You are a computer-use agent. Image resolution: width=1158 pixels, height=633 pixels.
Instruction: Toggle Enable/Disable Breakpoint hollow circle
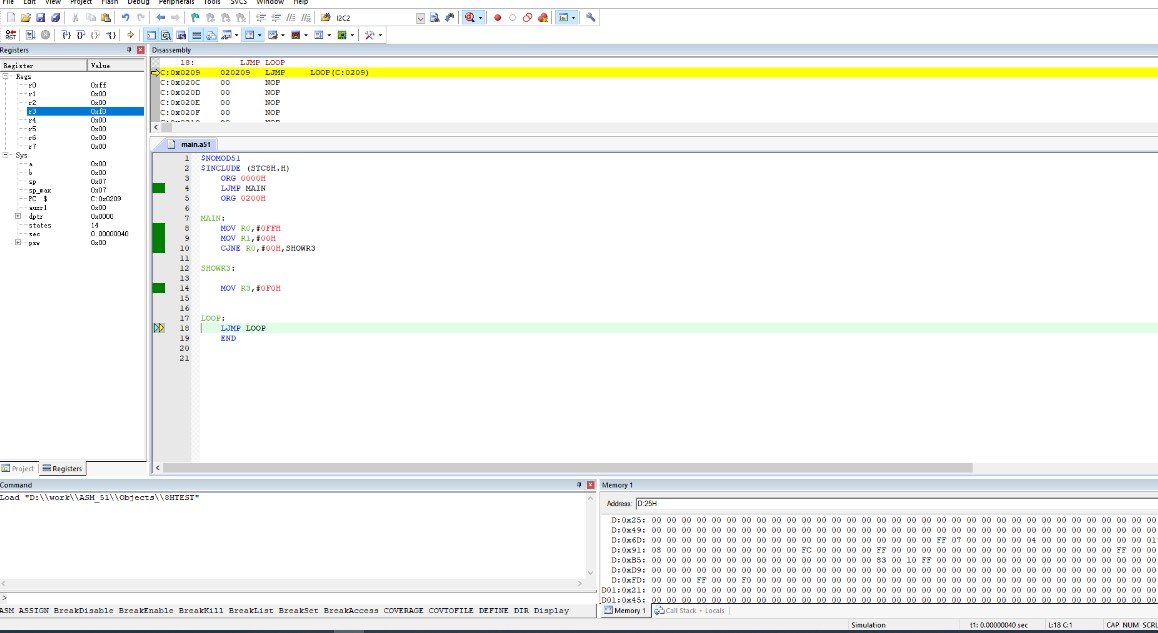pos(512,18)
